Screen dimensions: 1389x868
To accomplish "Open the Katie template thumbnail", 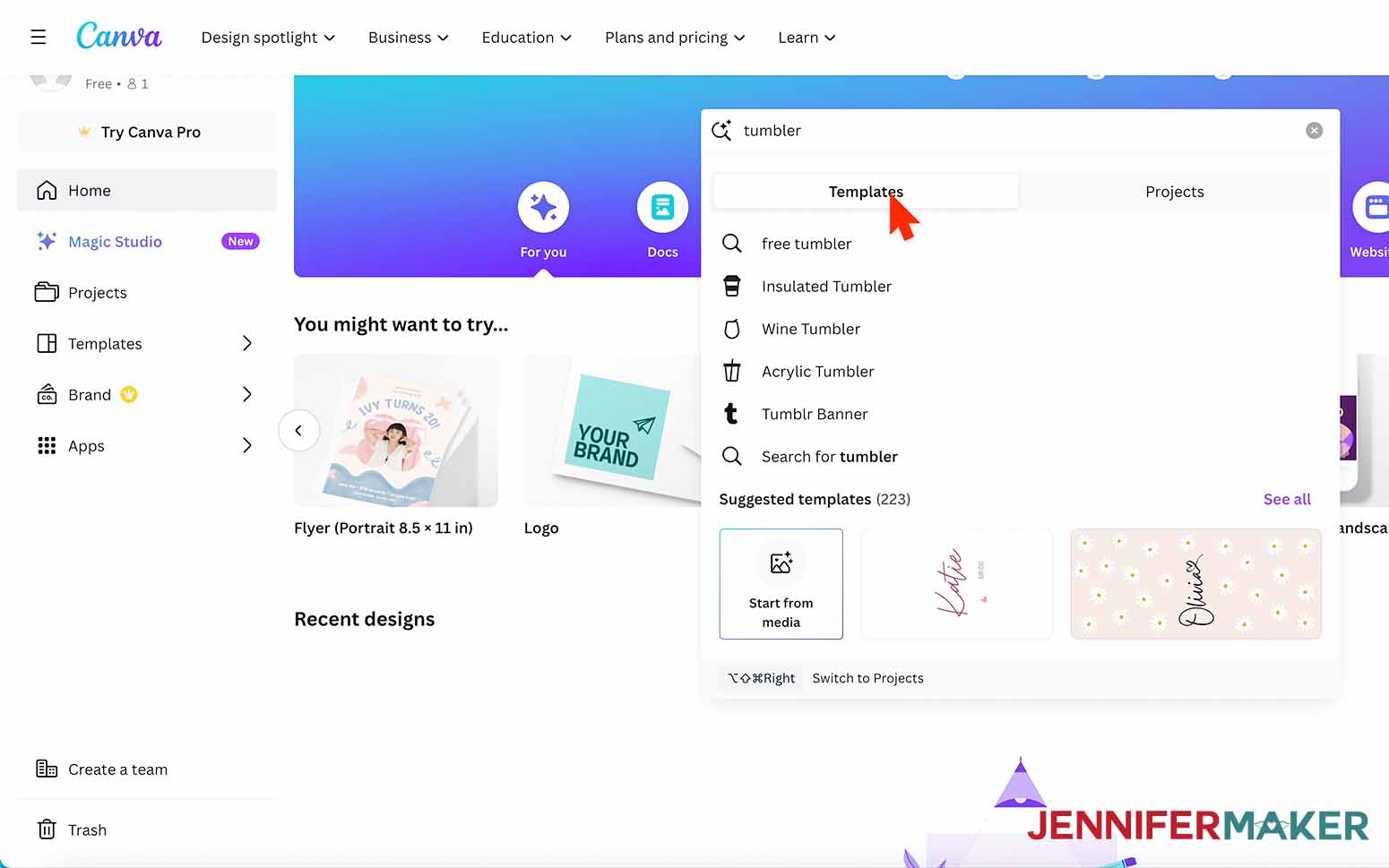I will [x=956, y=584].
